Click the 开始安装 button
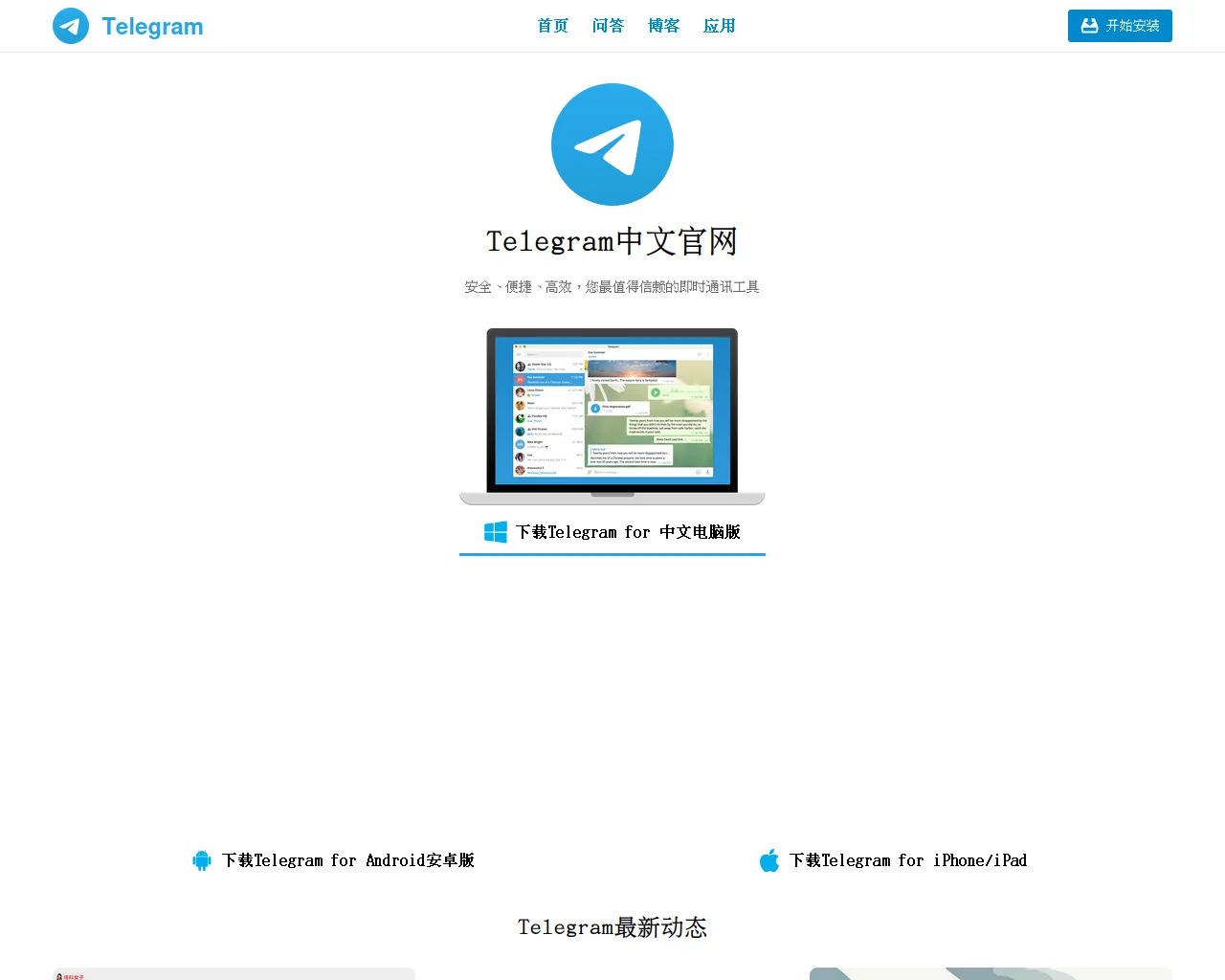Viewport: 1225px width, 980px height. pyautogui.click(x=1120, y=26)
